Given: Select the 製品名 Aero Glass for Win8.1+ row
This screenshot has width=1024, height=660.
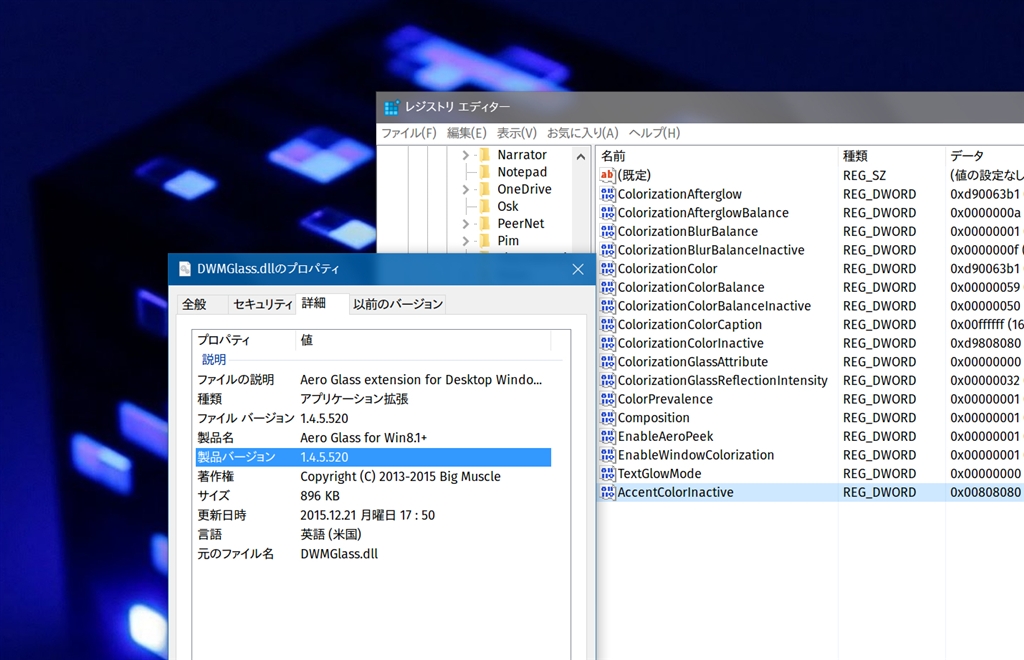Looking at the screenshot, I should 373,438.
